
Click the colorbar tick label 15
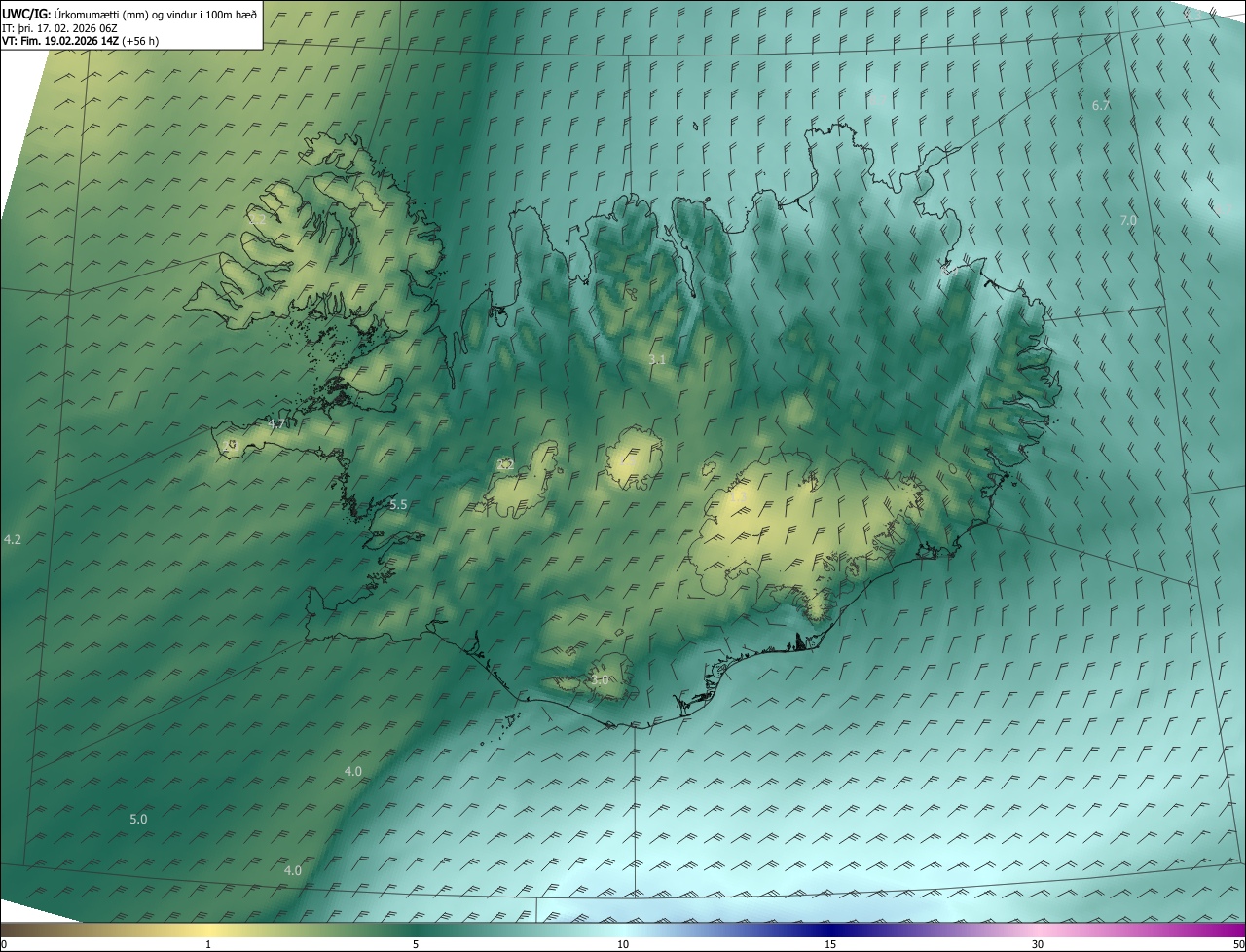(830, 945)
